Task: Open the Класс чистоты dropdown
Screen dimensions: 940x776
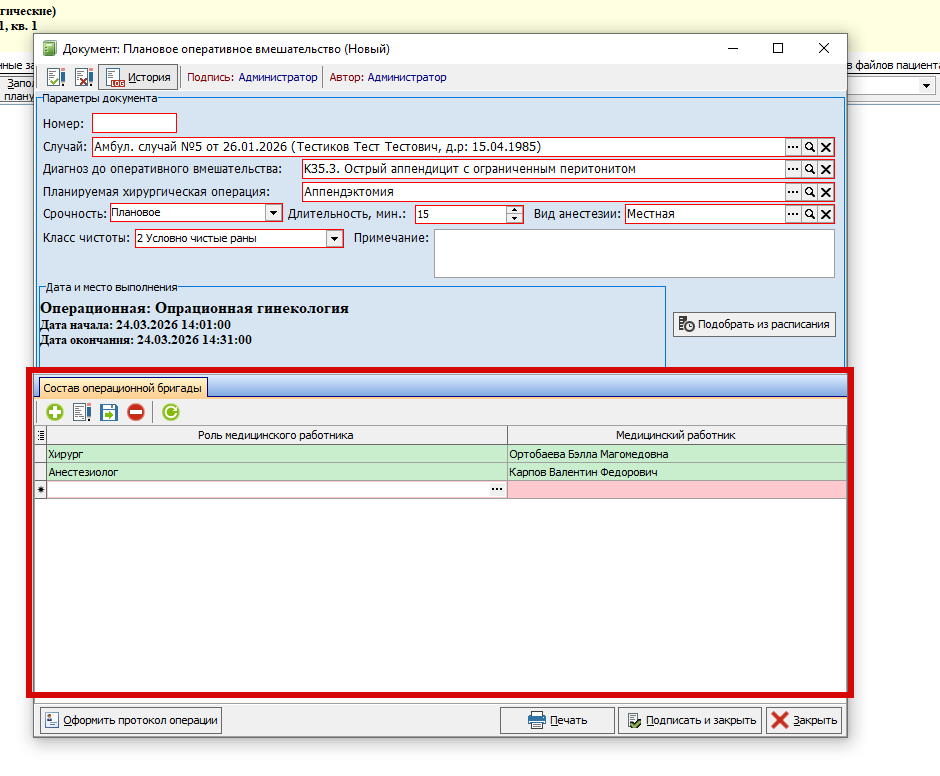Action: [334, 239]
